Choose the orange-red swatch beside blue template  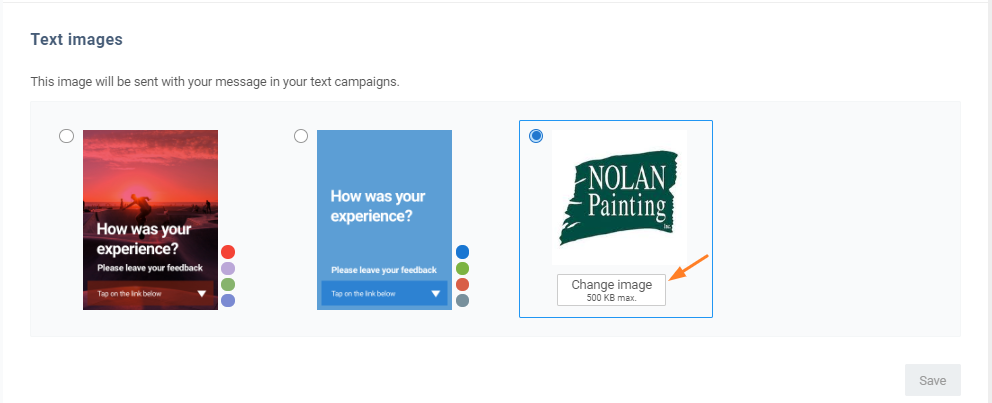click(462, 285)
